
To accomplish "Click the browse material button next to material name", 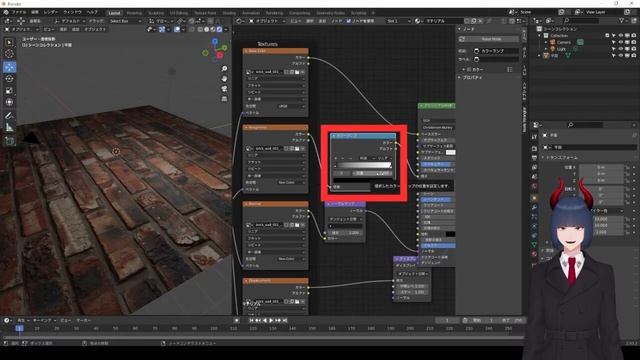I will [x=418, y=21].
